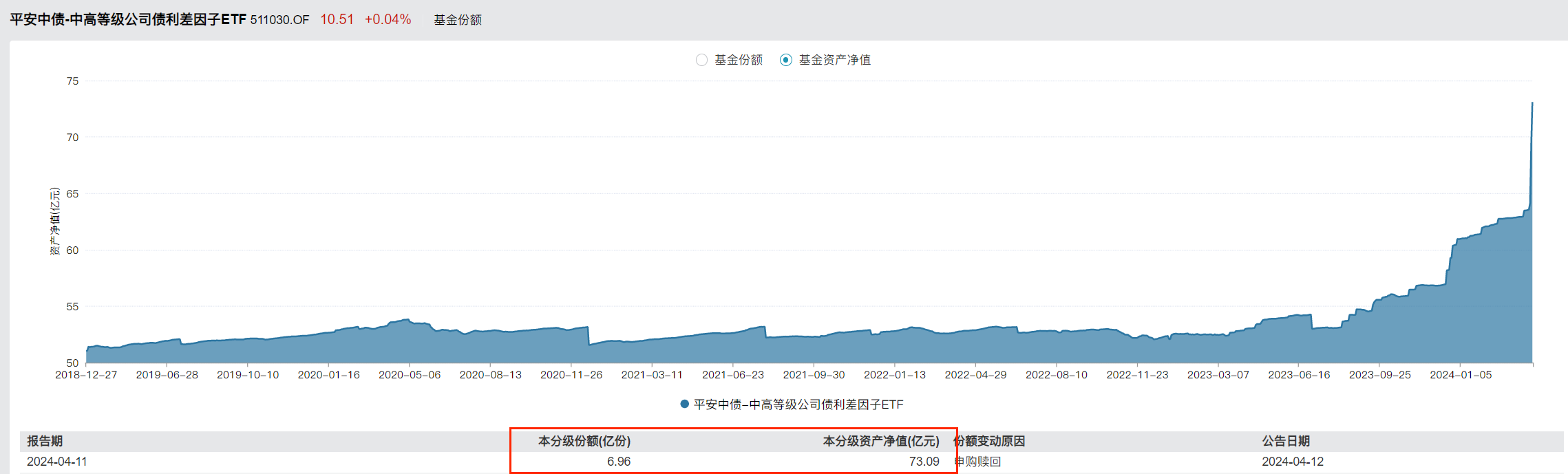Screen dimensions: 1568x474
Task: Click the 公告日期 column header
Action: click(x=1285, y=441)
